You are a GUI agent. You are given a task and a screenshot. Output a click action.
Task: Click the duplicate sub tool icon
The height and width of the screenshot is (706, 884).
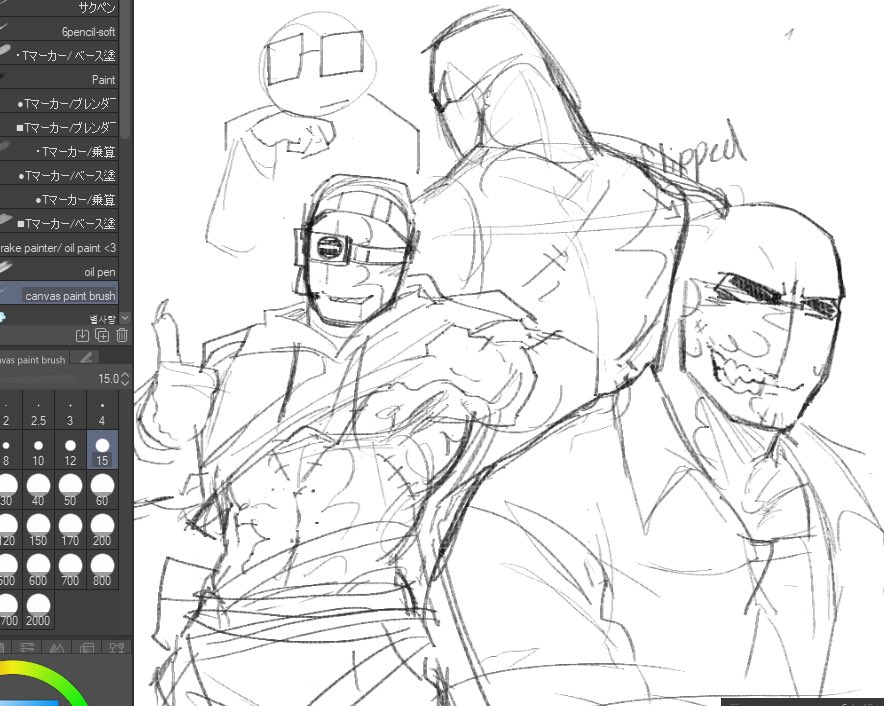pyautogui.click(x=102, y=336)
